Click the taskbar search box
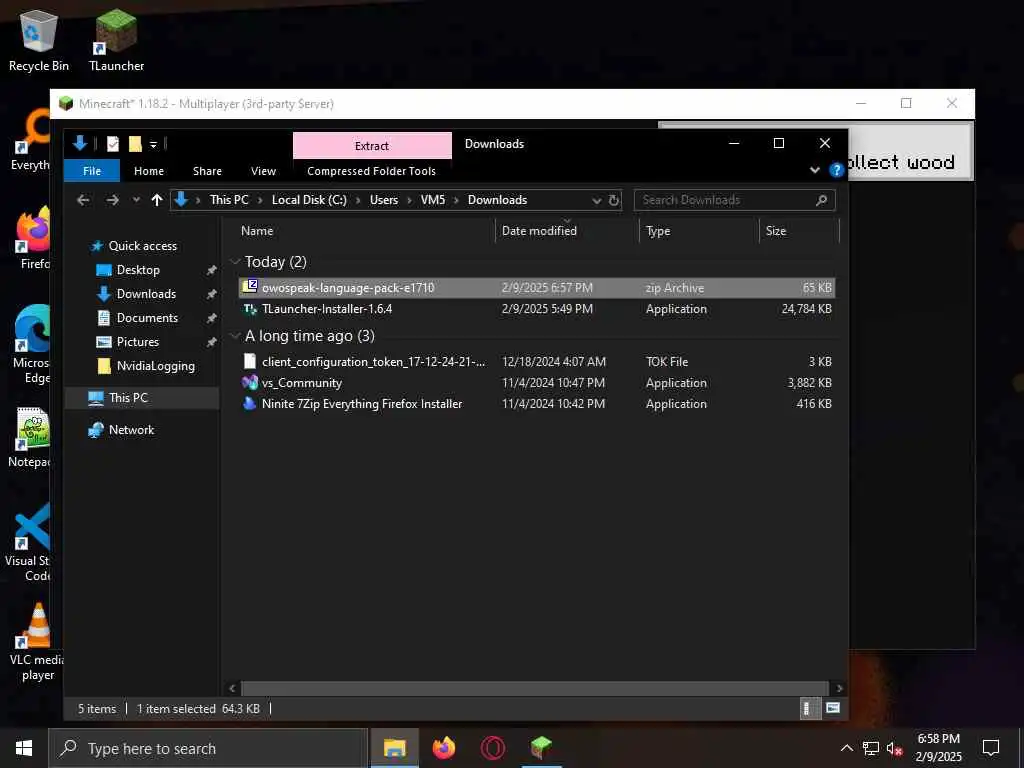This screenshot has width=1024, height=768. pos(208,748)
